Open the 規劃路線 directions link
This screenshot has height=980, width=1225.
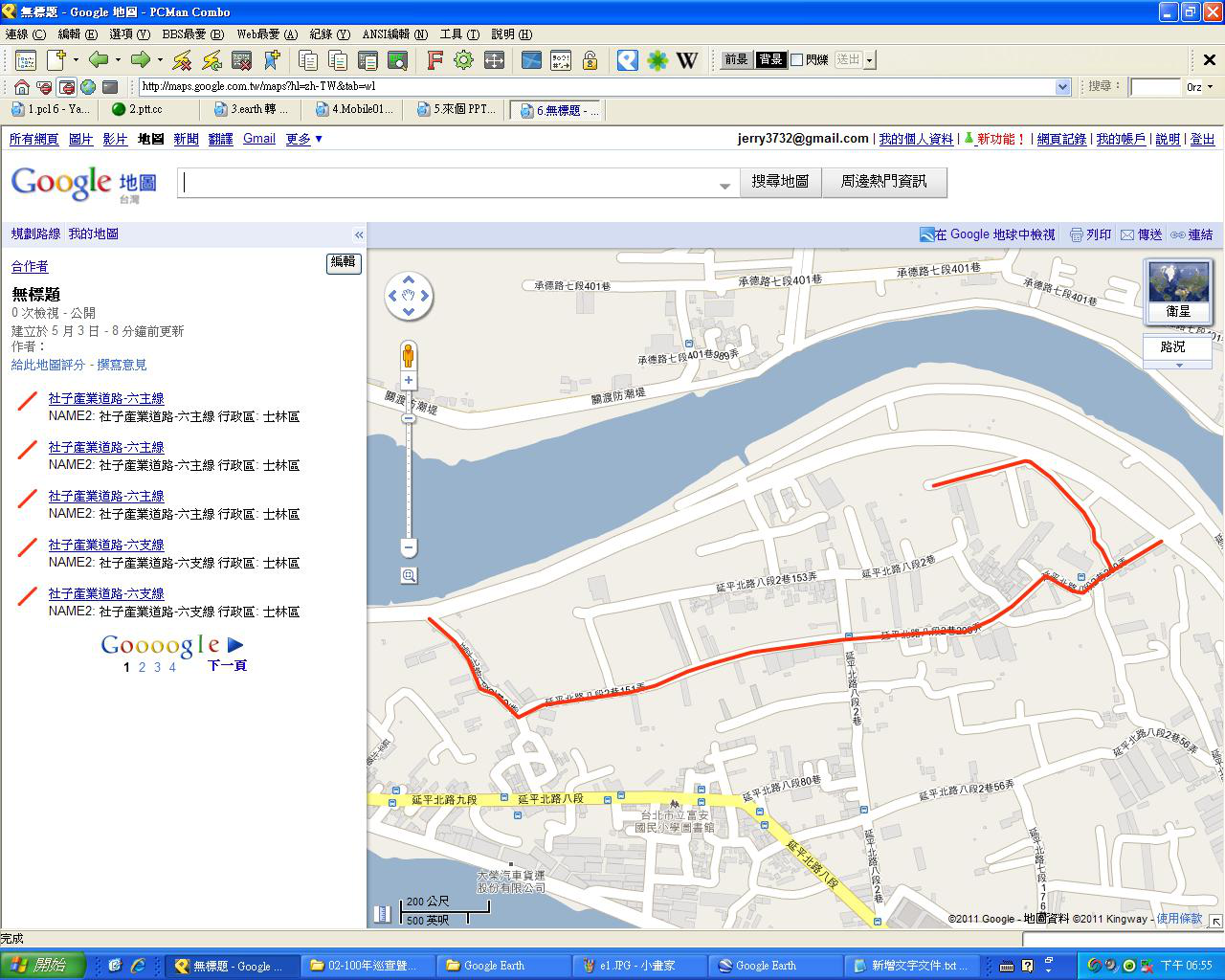tap(35, 234)
